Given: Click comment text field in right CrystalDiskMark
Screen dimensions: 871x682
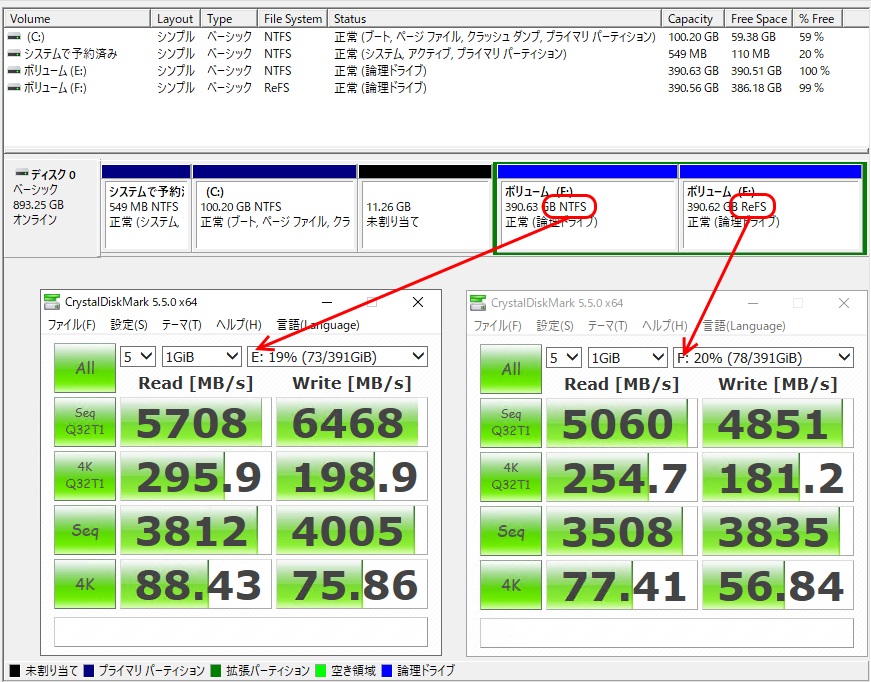Looking at the screenshot, I should pyautogui.click(x=667, y=633).
